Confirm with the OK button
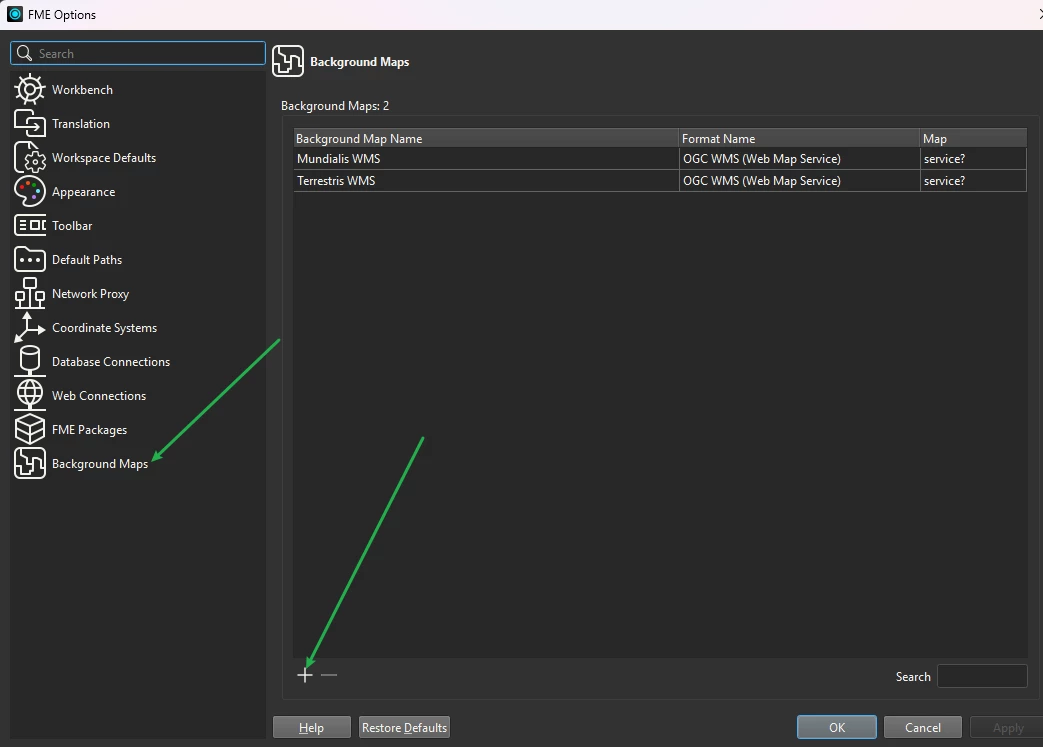The image size is (1043, 747). click(837, 727)
